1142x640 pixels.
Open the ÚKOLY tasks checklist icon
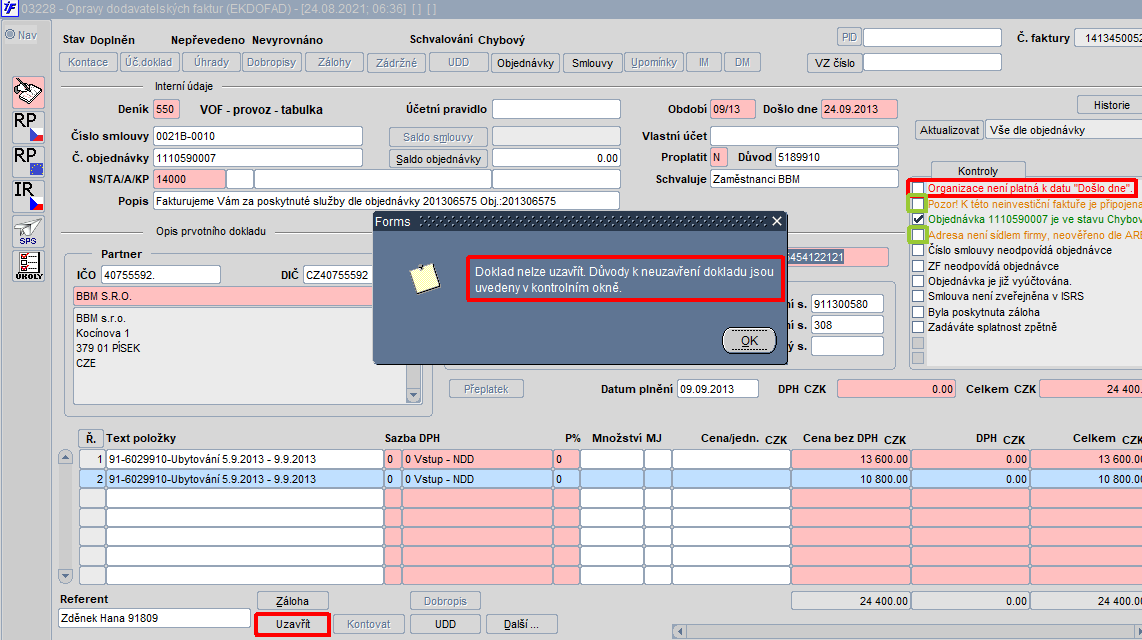[x=28, y=266]
